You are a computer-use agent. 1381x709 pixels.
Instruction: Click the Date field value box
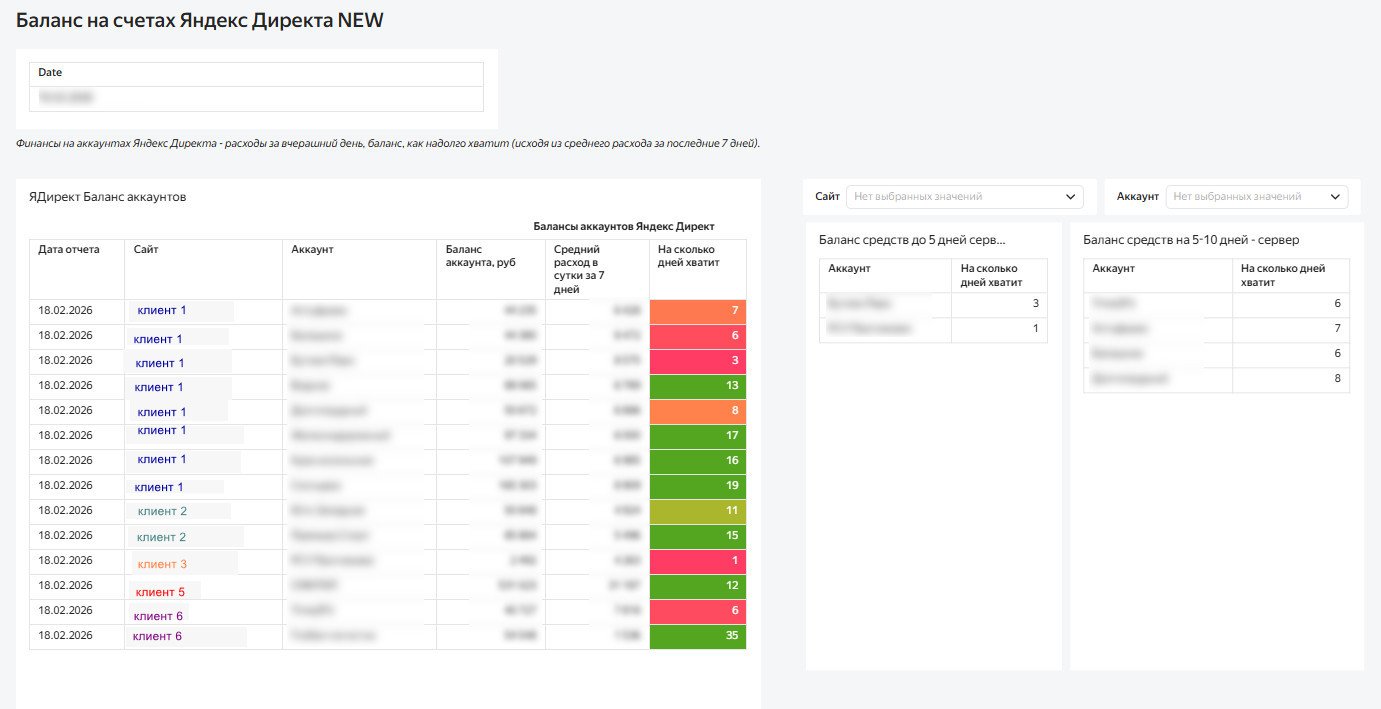(257, 98)
